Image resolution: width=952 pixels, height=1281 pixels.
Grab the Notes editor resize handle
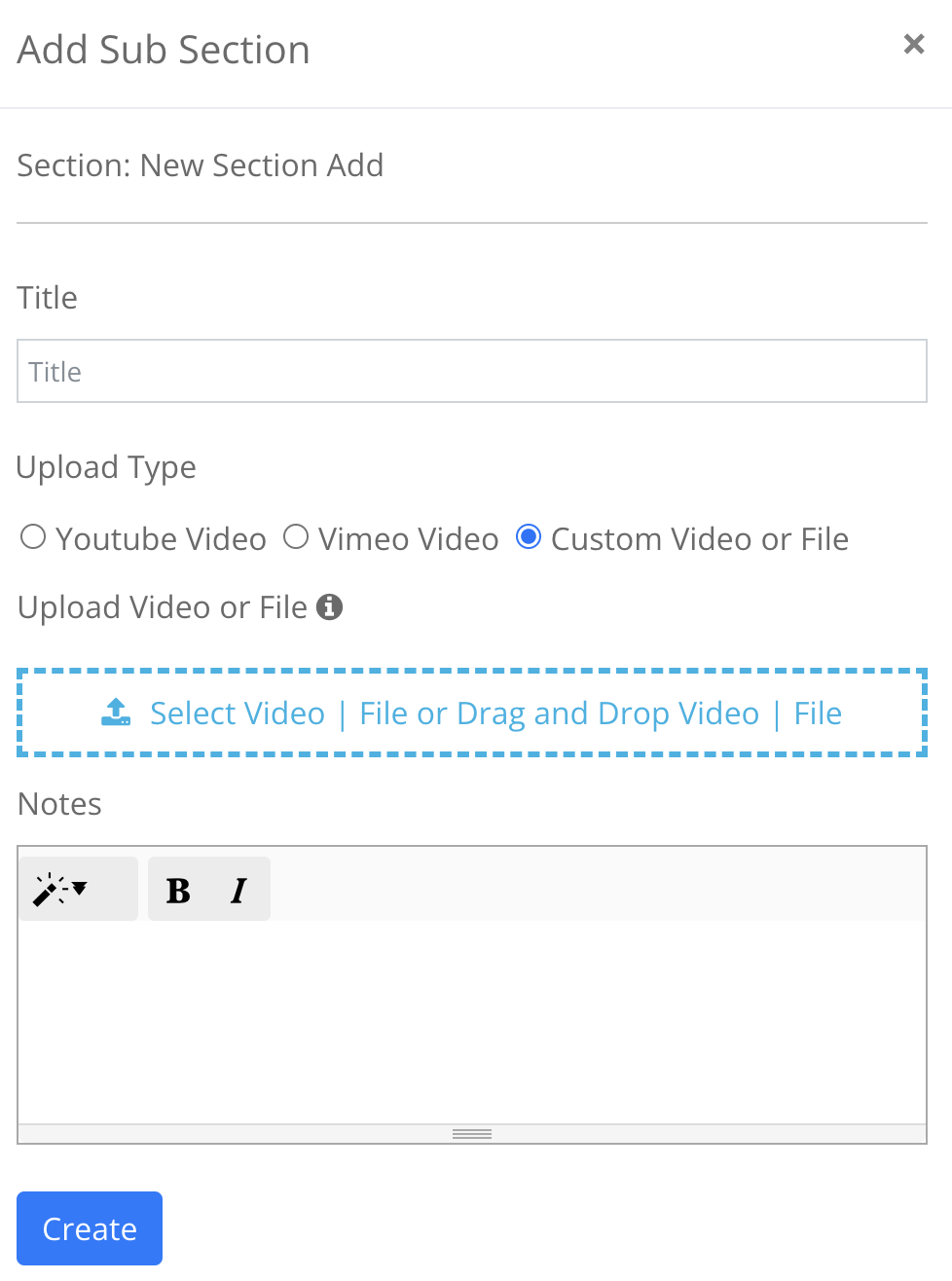472,1134
